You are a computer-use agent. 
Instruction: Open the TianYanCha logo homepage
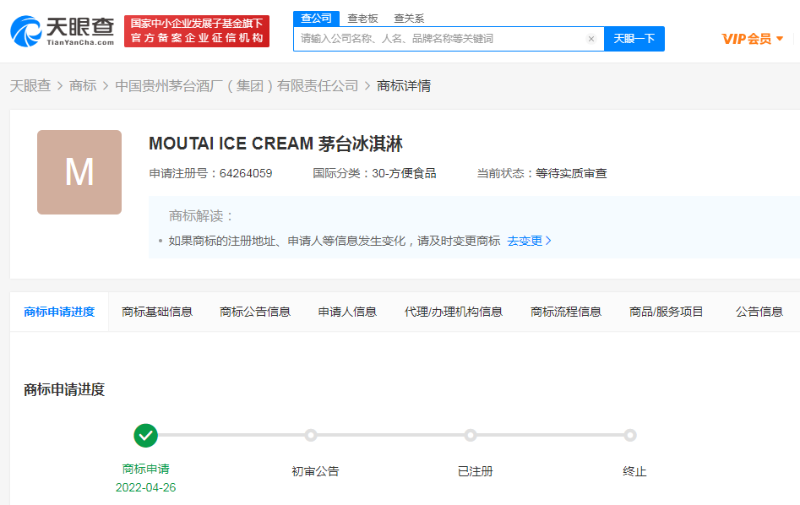(x=62, y=31)
